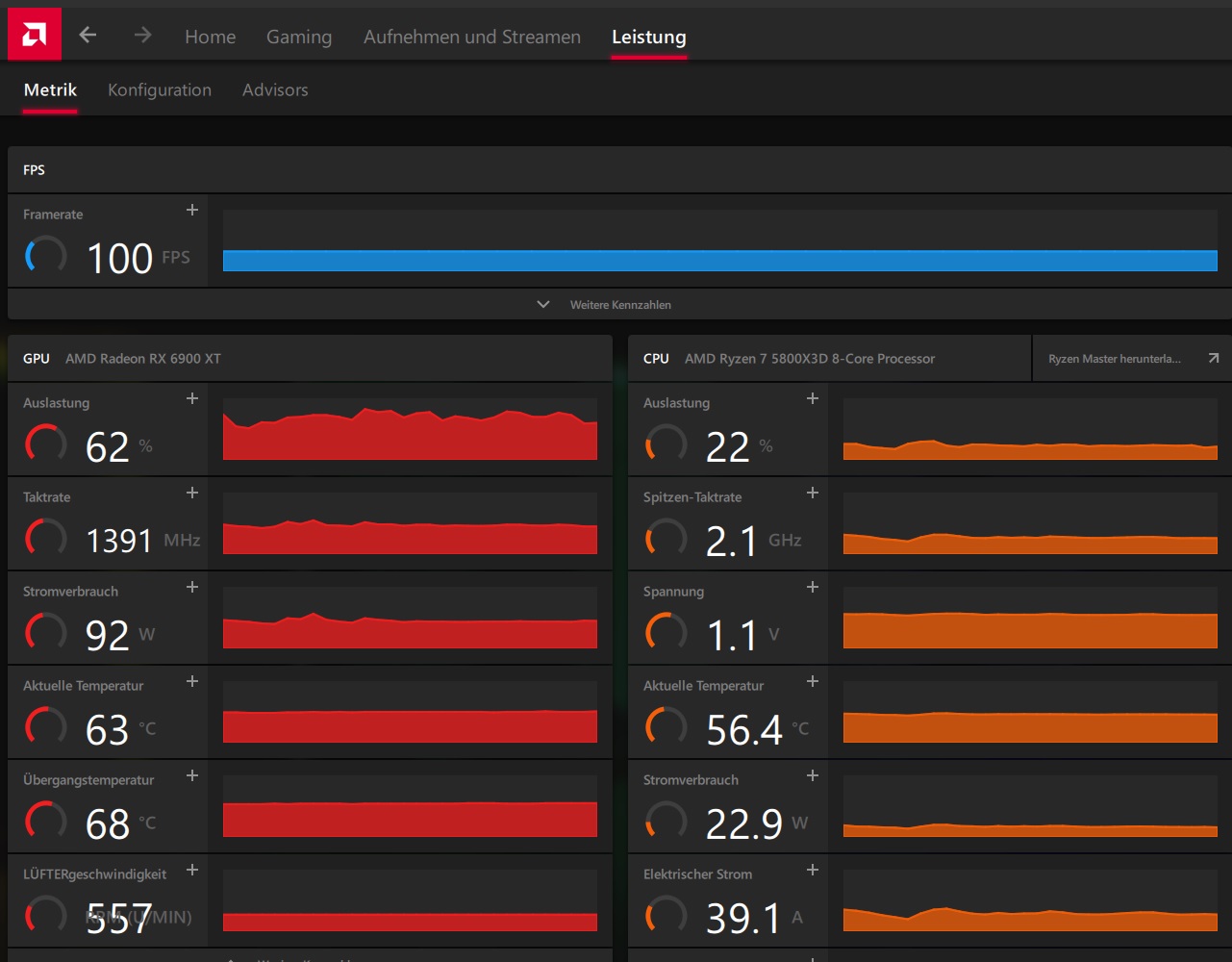Click plus icon on CPU Auslastung
The image size is (1232, 962).
pos(813,398)
